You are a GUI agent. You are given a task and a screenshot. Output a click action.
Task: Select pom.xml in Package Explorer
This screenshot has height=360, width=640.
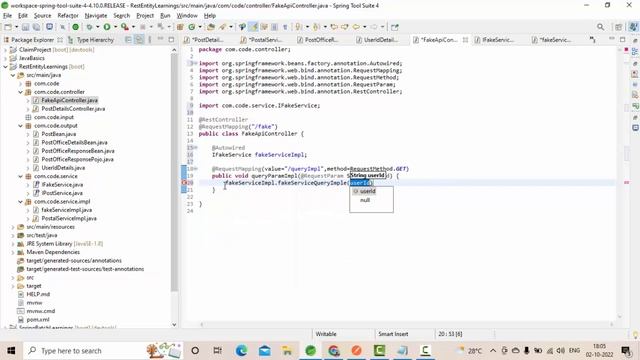(x=38, y=320)
